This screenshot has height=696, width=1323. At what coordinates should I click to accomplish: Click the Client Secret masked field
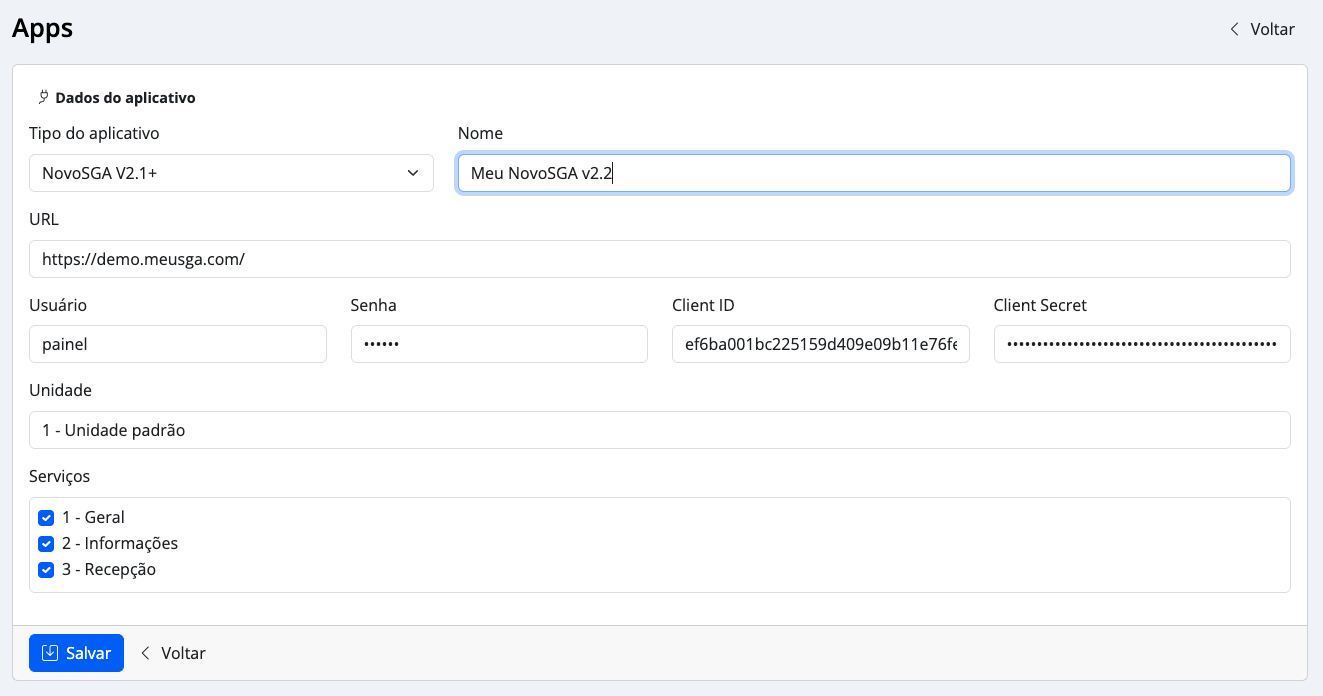point(1141,344)
